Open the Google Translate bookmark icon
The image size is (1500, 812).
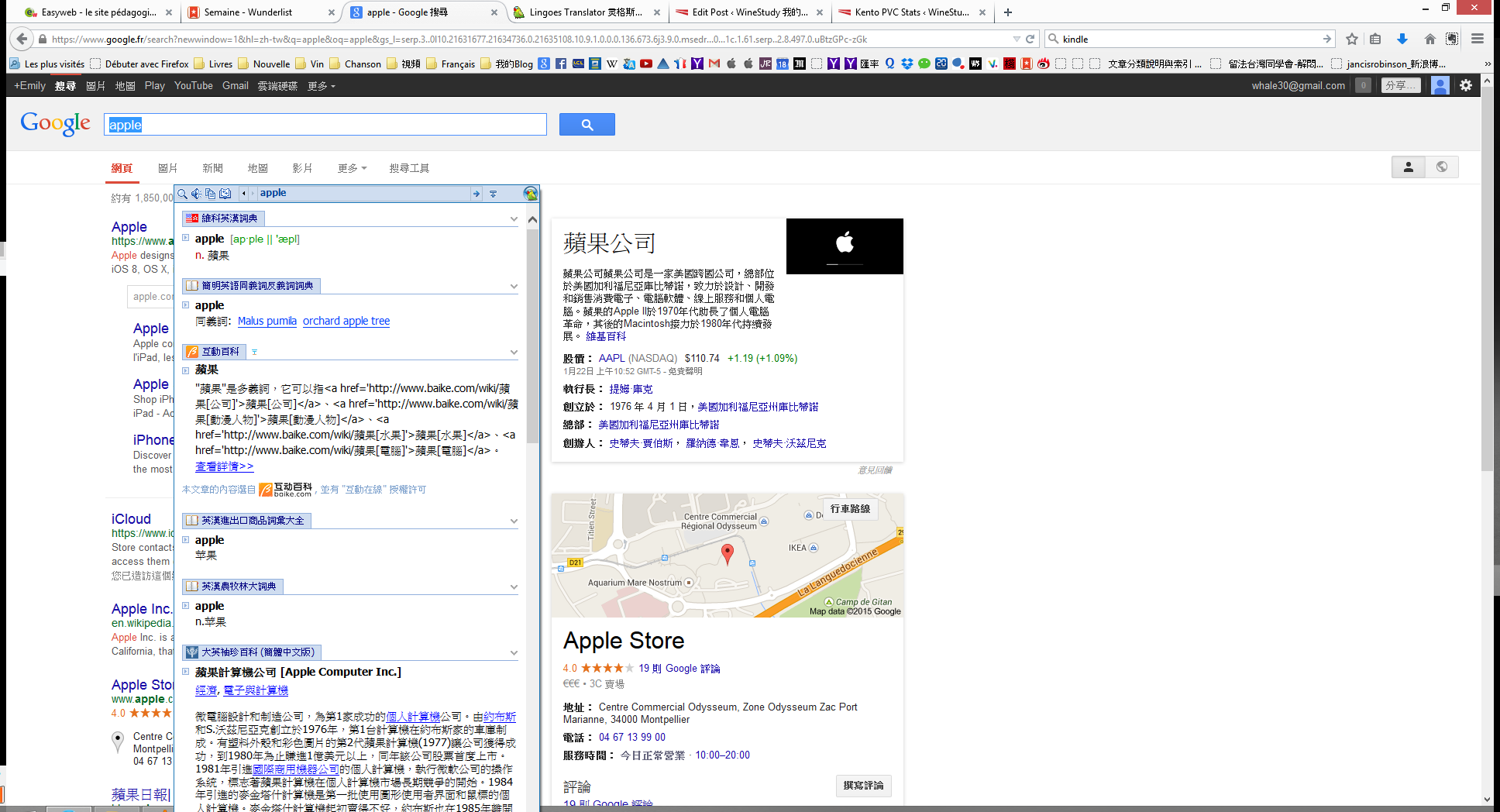click(629, 64)
